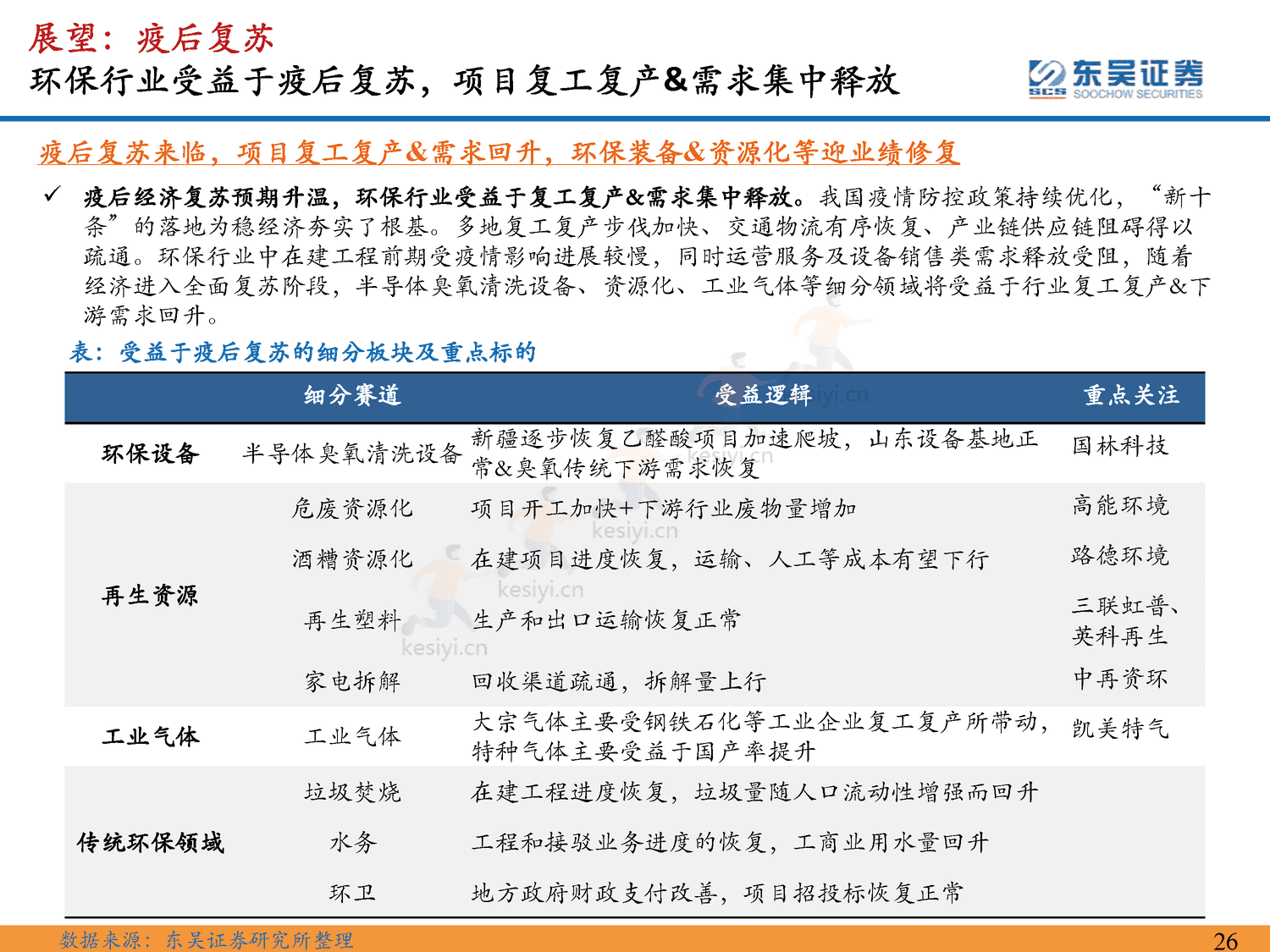This screenshot has width=1270, height=952.
Task: Select subtitle '环保行业受益于疫后复苏，项目复工复产&需求集中释放'
Action: coord(464,81)
